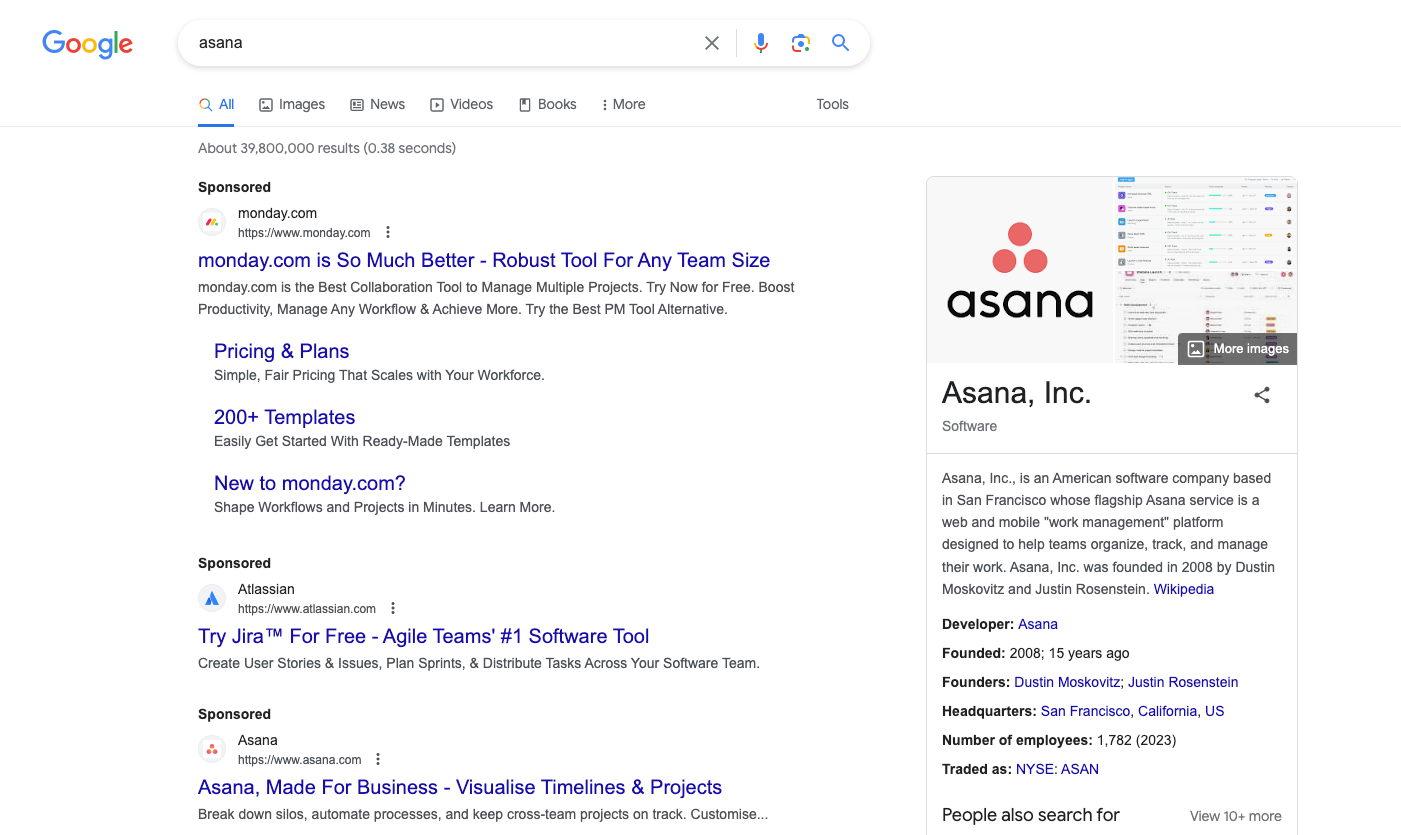Screen dimensions: 1401x835
Task: Click Founded 2008; 15 years ago text
Action: click(x=1036, y=653)
